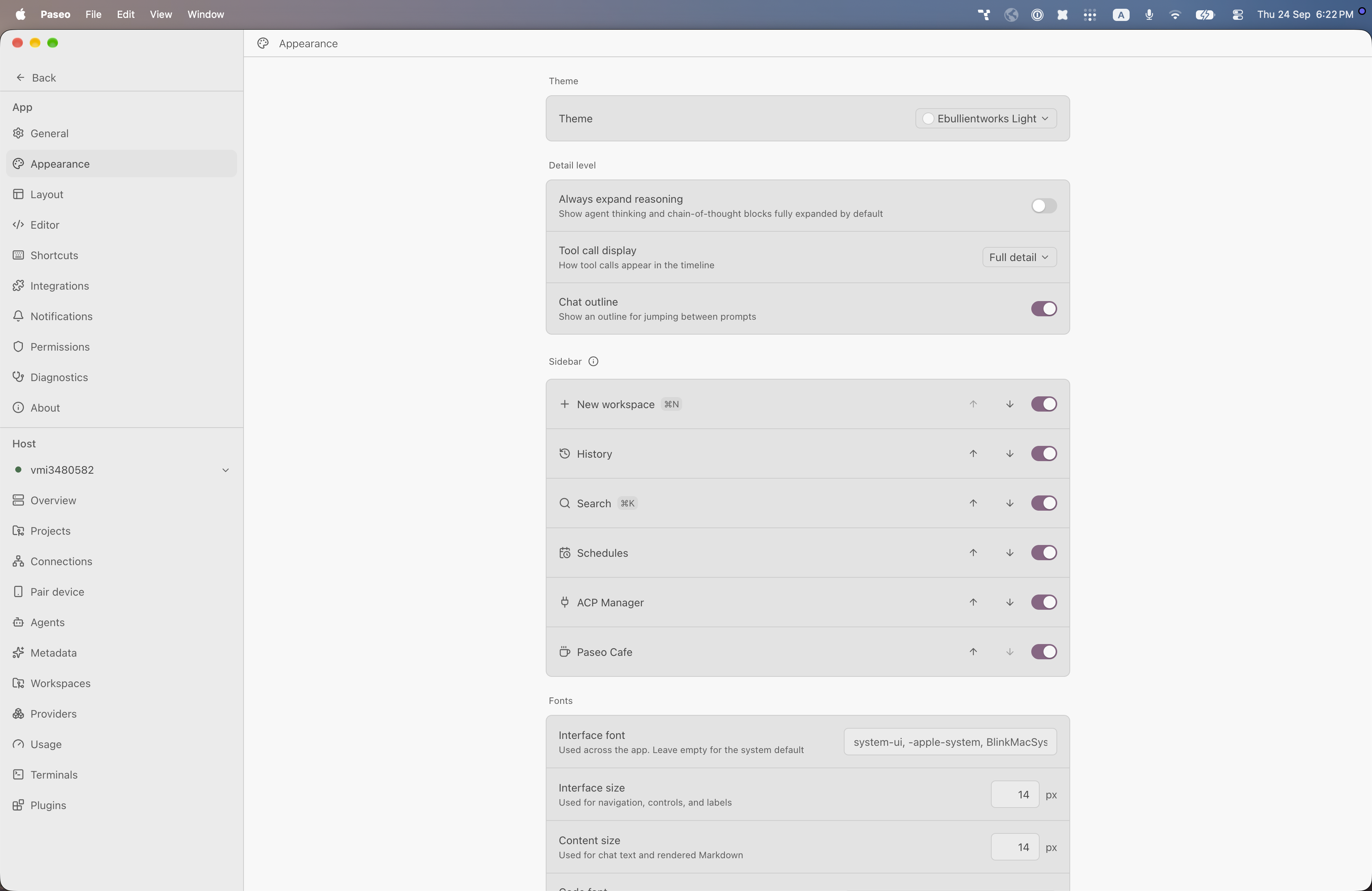Viewport: 1372px width, 891px height.
Task: Move Search item down with arrow
Action: tap(1010, 503)
